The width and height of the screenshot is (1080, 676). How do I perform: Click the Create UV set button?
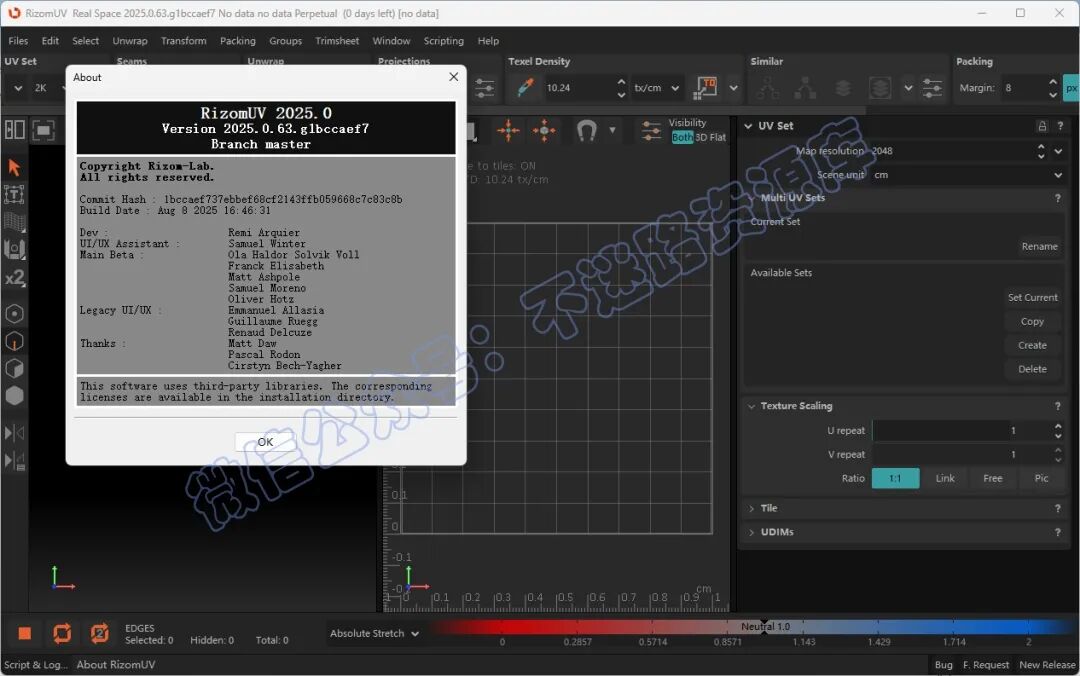coord(1032,345)
